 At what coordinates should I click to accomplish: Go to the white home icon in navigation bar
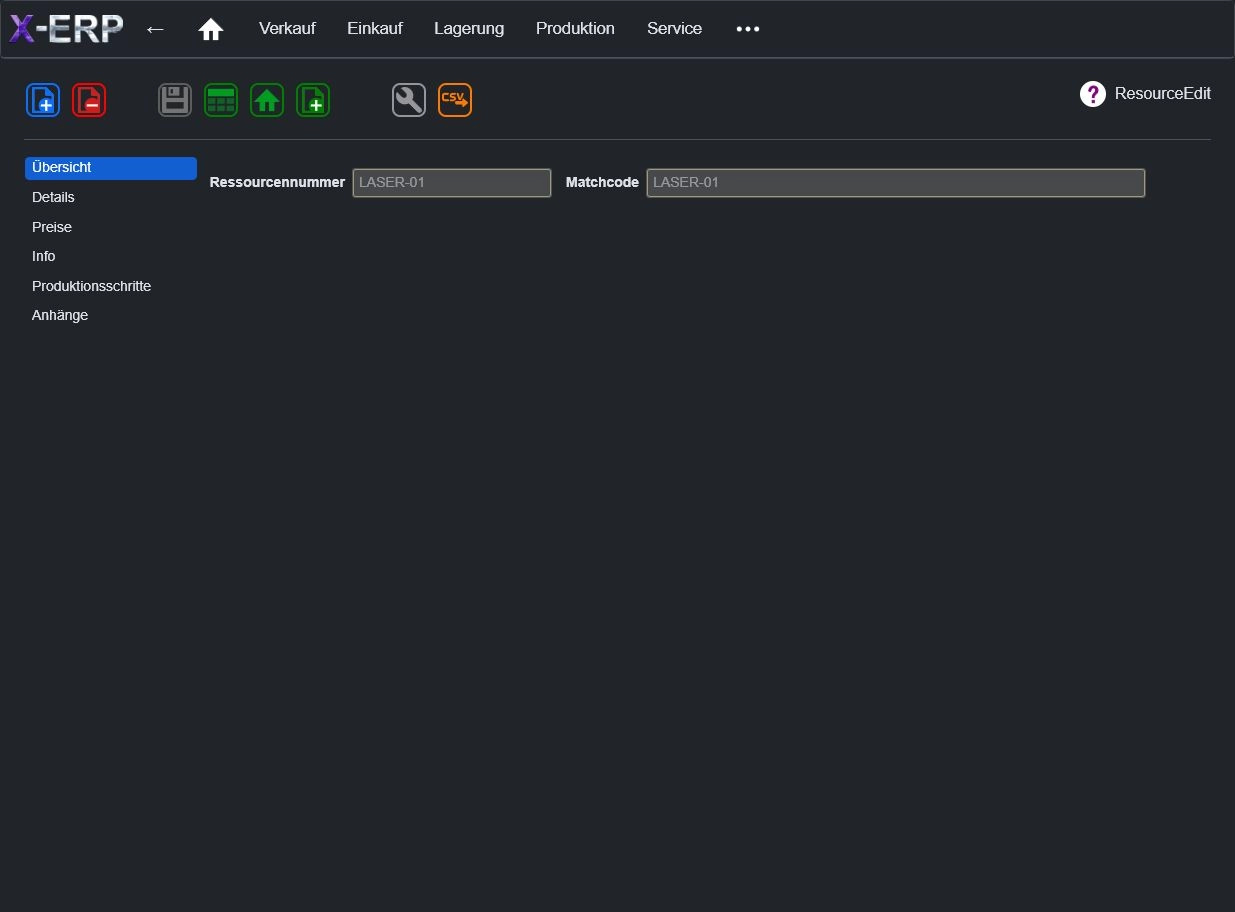coord(211,29)
